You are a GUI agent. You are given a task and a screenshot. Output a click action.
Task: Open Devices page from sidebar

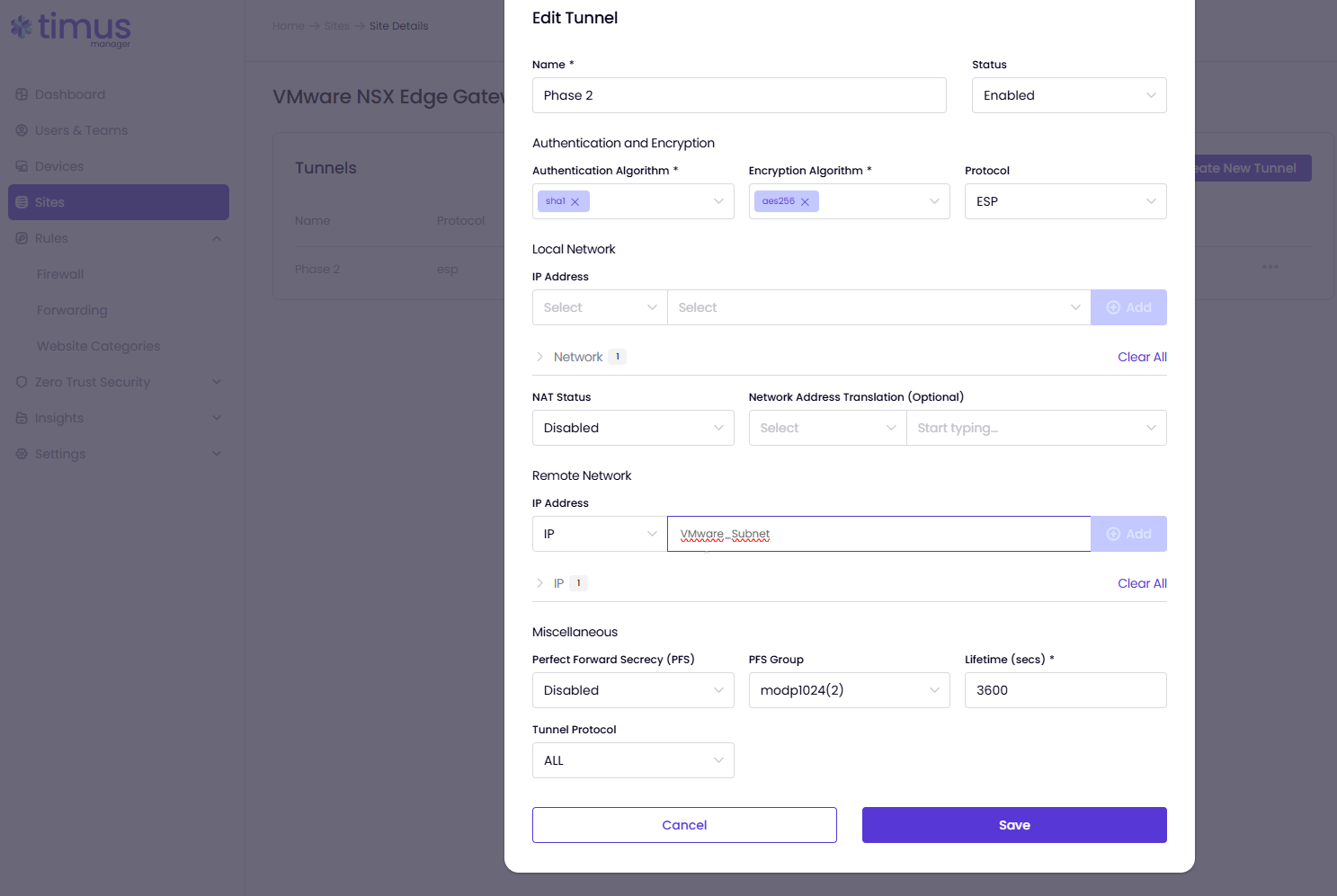click(59, 166)
